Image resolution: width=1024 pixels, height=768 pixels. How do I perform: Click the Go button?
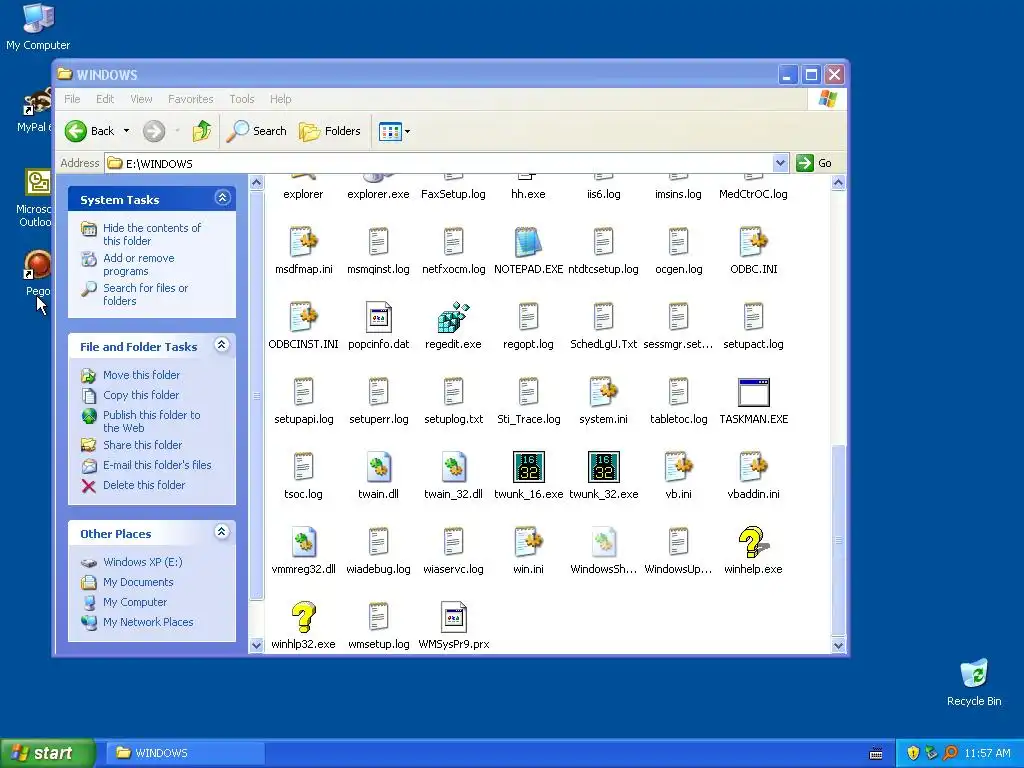pos(814,163)
